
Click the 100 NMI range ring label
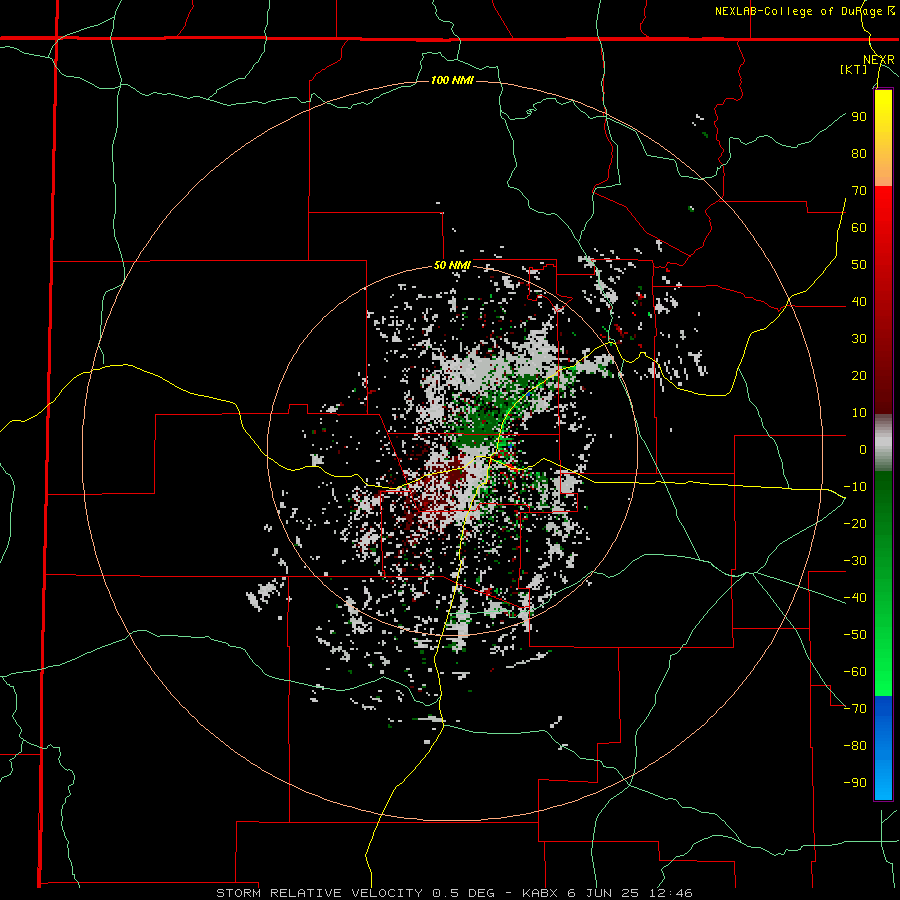[452, 80]
